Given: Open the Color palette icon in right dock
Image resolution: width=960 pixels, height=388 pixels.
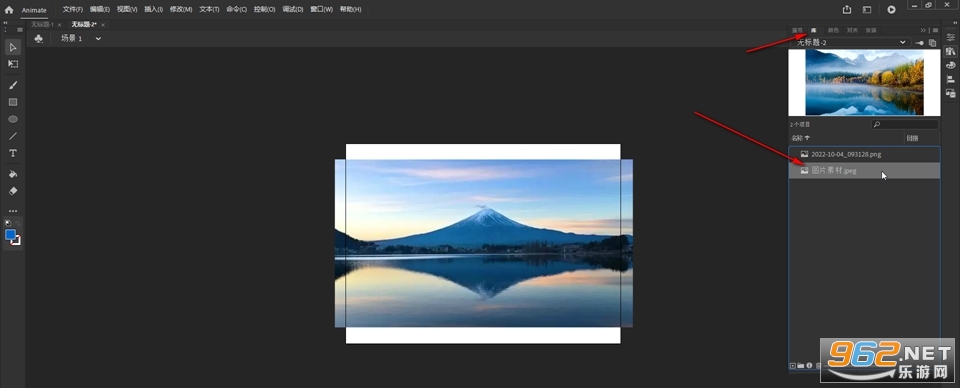Looking at the screenshot, I should [950, 65].
